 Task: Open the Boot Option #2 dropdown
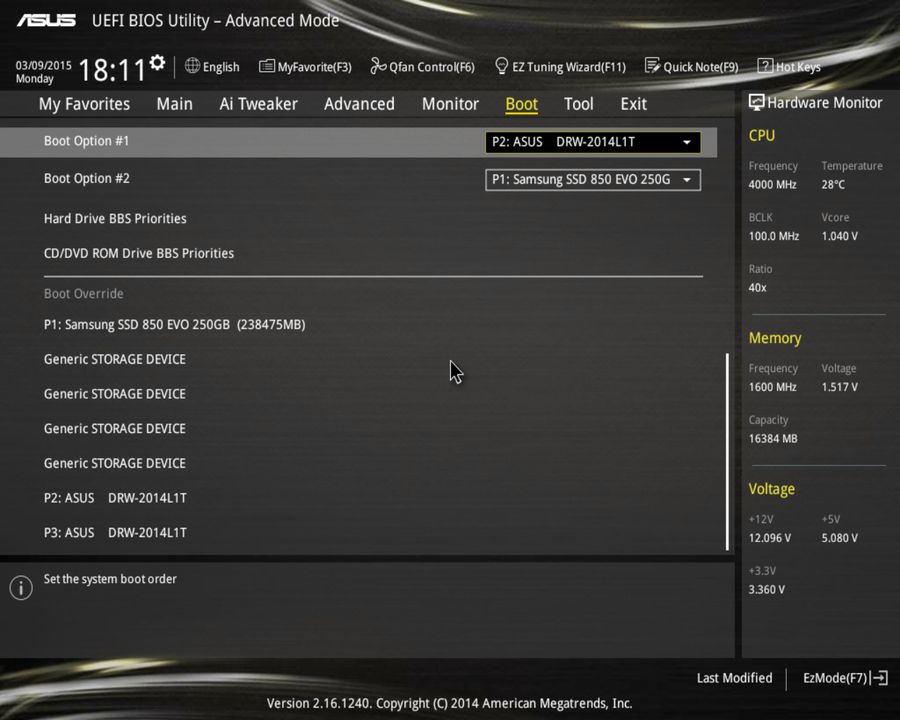592,179
